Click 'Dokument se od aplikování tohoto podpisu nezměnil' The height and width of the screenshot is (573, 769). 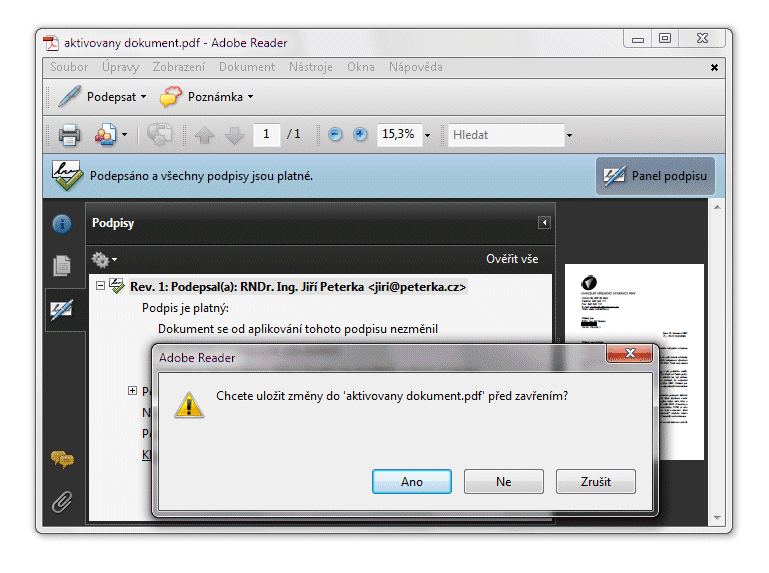[x=298, y=329]
